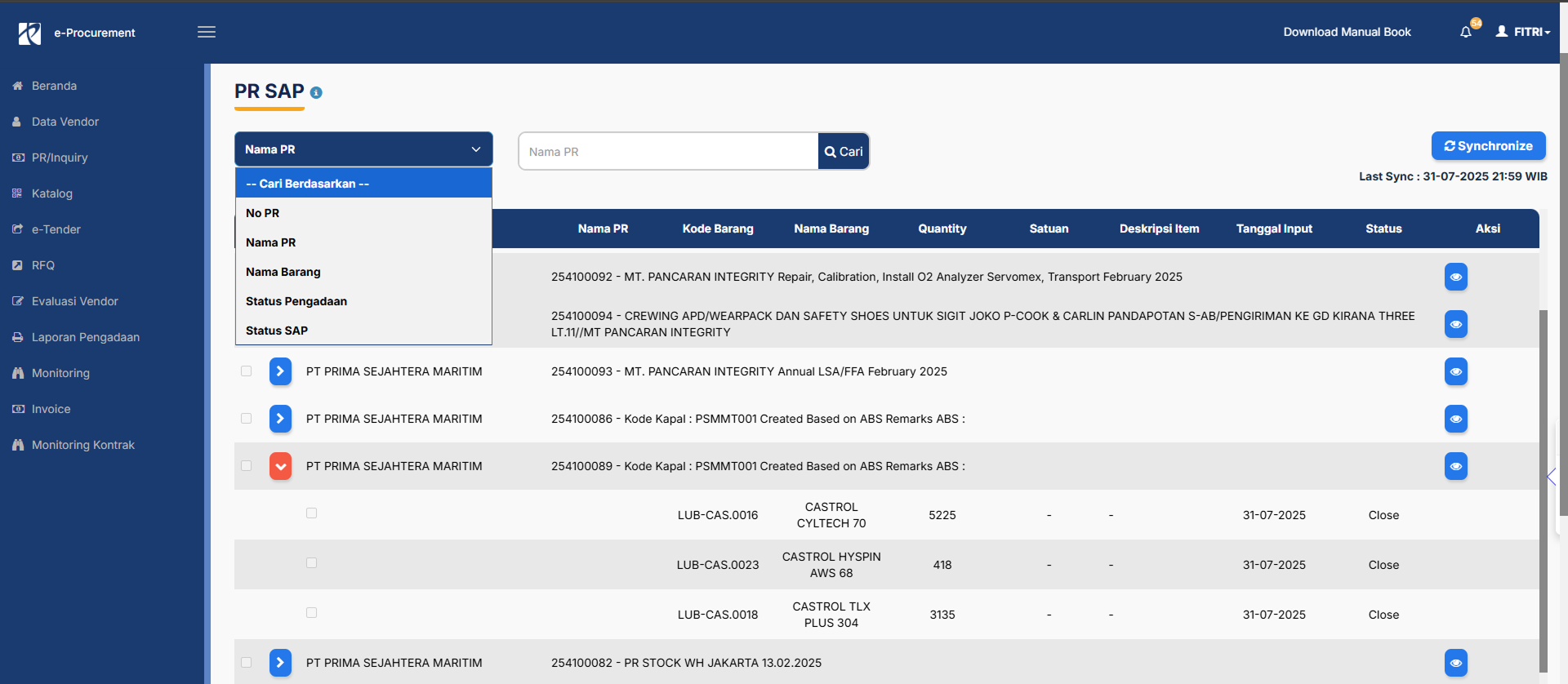Click the vertical table scrollbar
The height and width of the screenshot is (684, 1568).
[1543, 490]
